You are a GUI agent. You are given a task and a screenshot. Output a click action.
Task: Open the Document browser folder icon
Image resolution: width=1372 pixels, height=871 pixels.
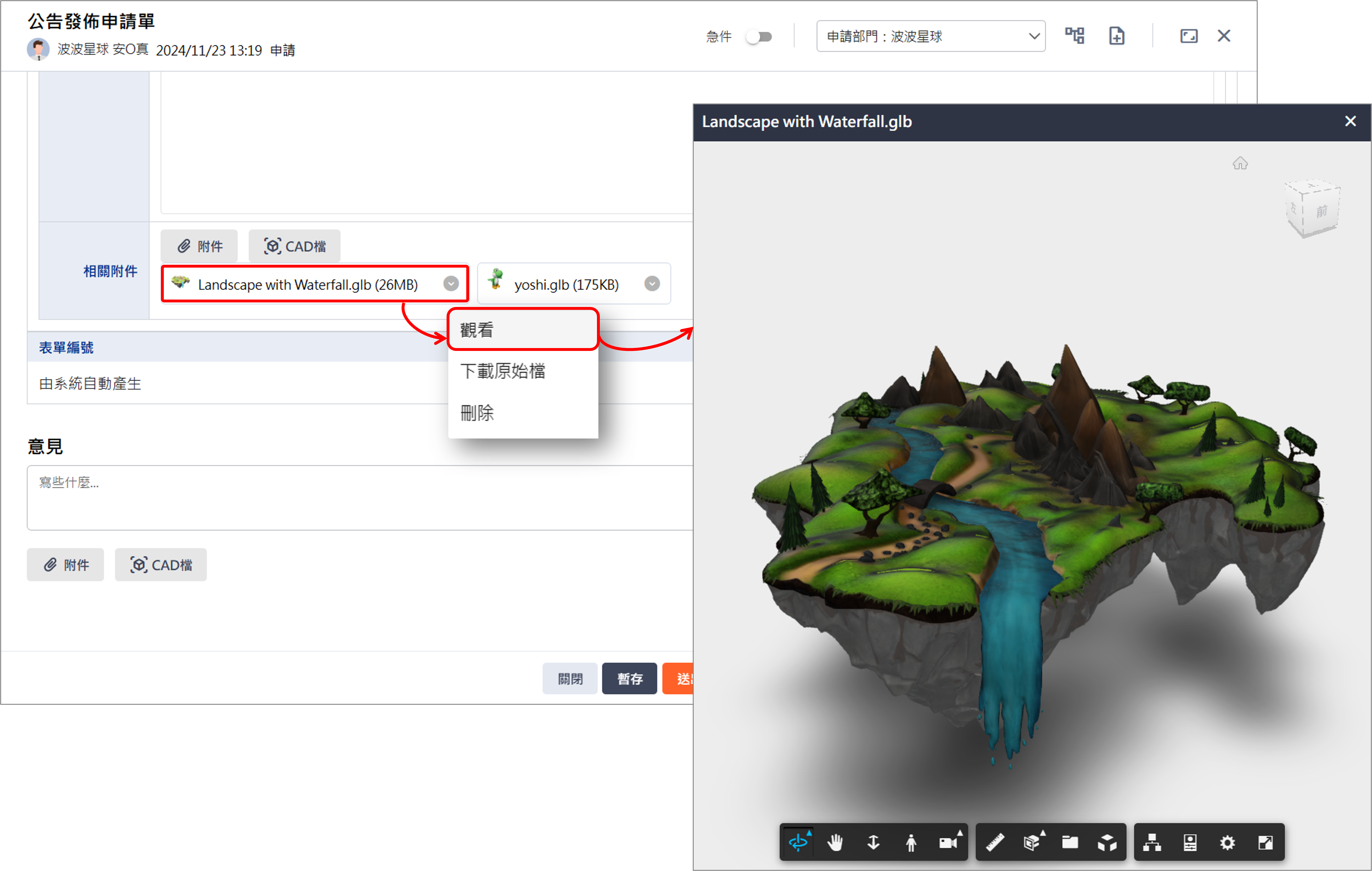[1070, 842]
